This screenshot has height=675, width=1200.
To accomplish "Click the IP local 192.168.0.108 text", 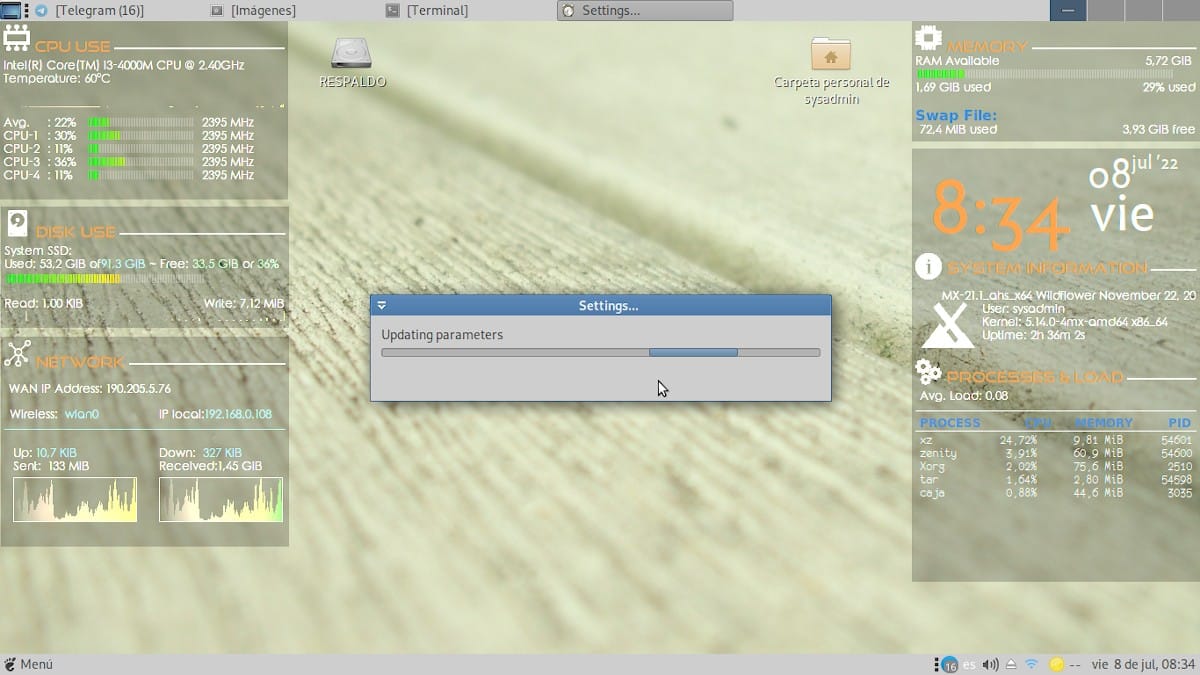I will (x=215, y=414).
